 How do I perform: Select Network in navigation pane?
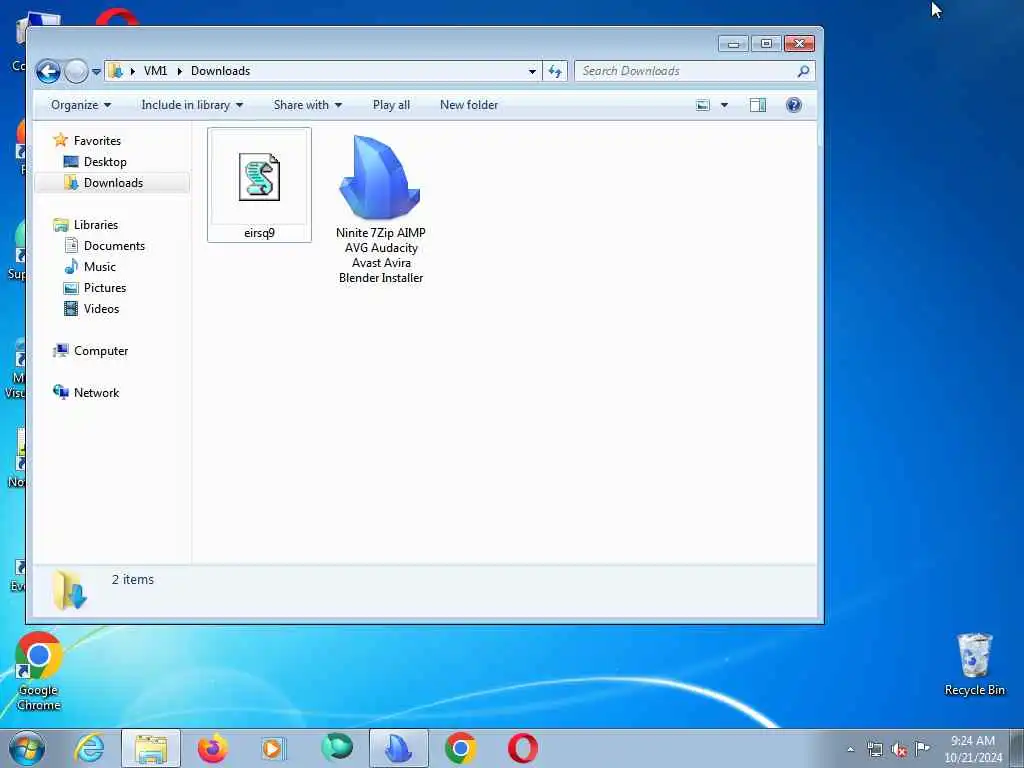coord(96,392)
